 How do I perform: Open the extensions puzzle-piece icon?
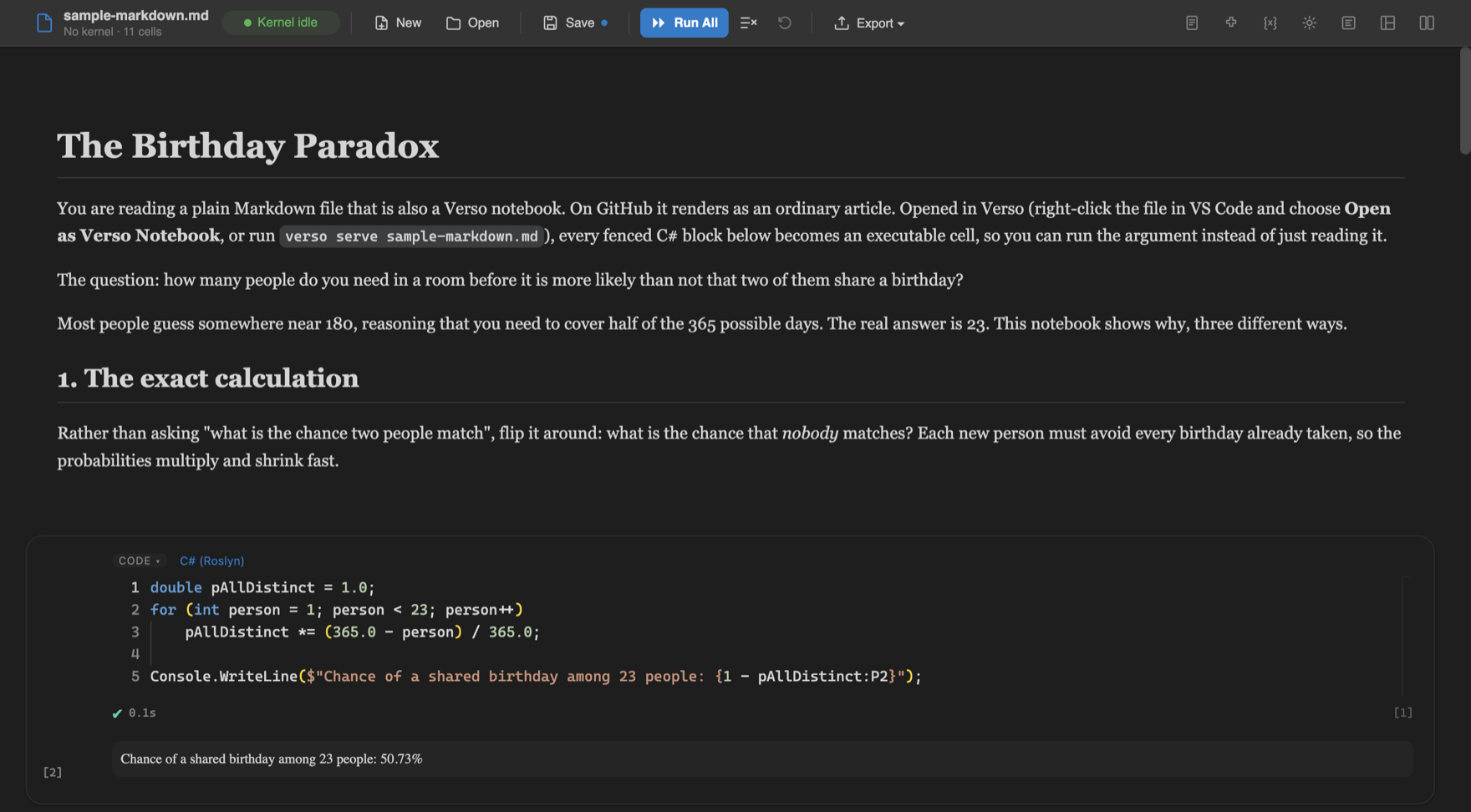(x=1231, y=23)
